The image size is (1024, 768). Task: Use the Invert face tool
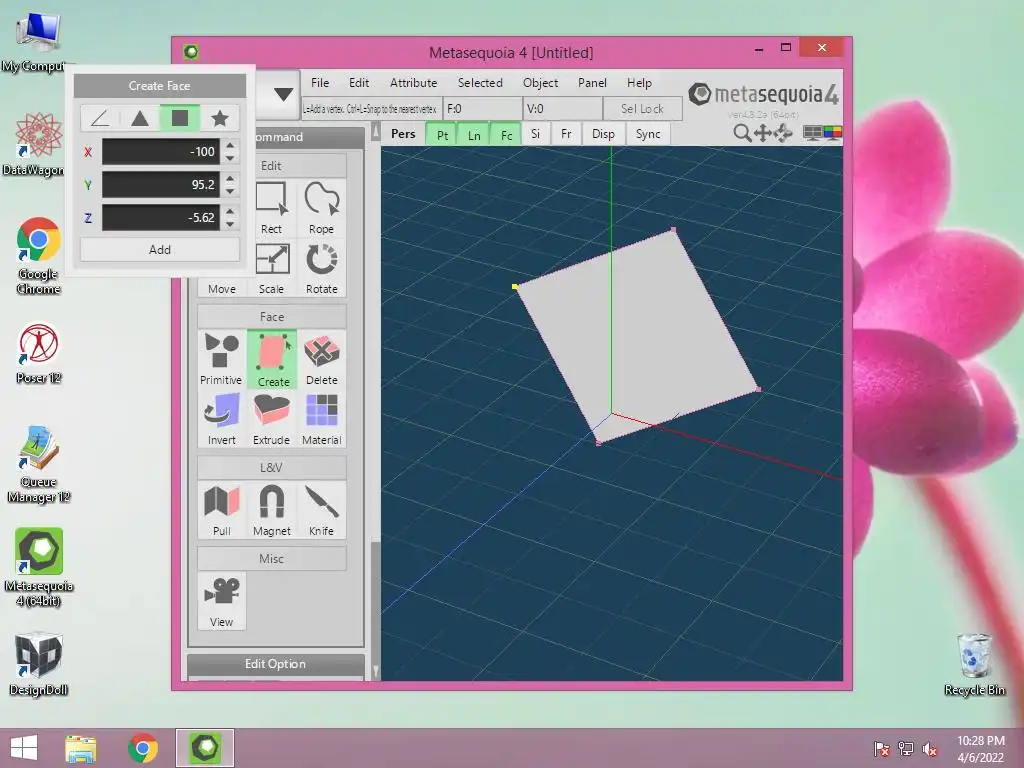(x=221, y=419)
